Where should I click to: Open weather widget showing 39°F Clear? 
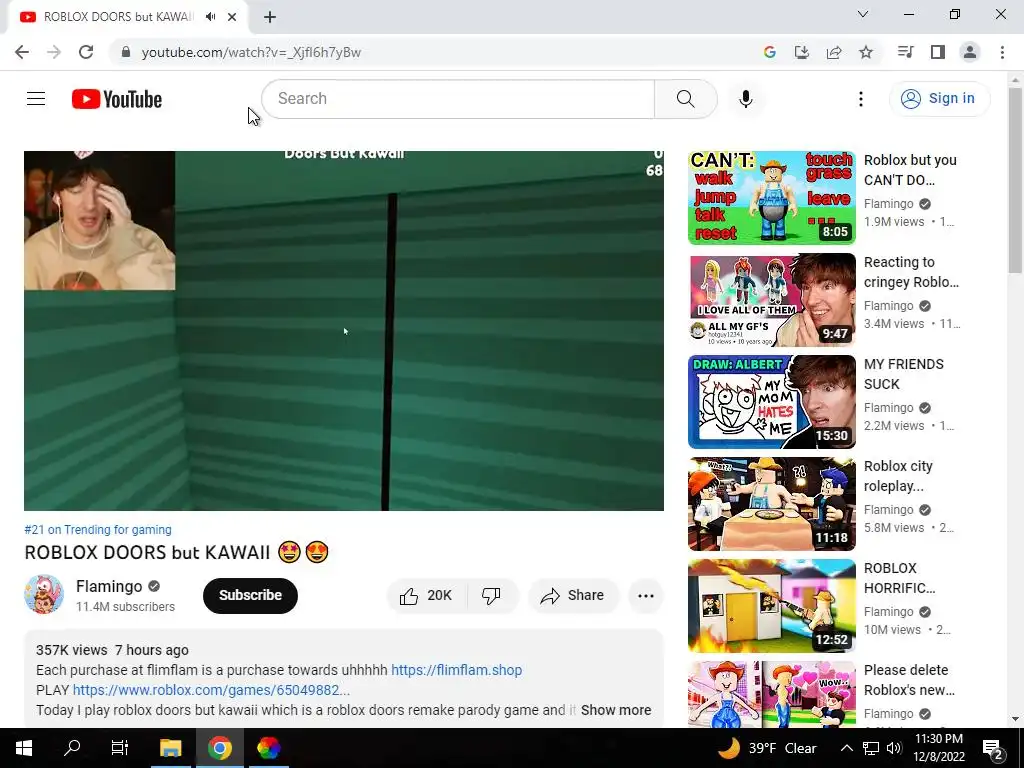[768, 748]
